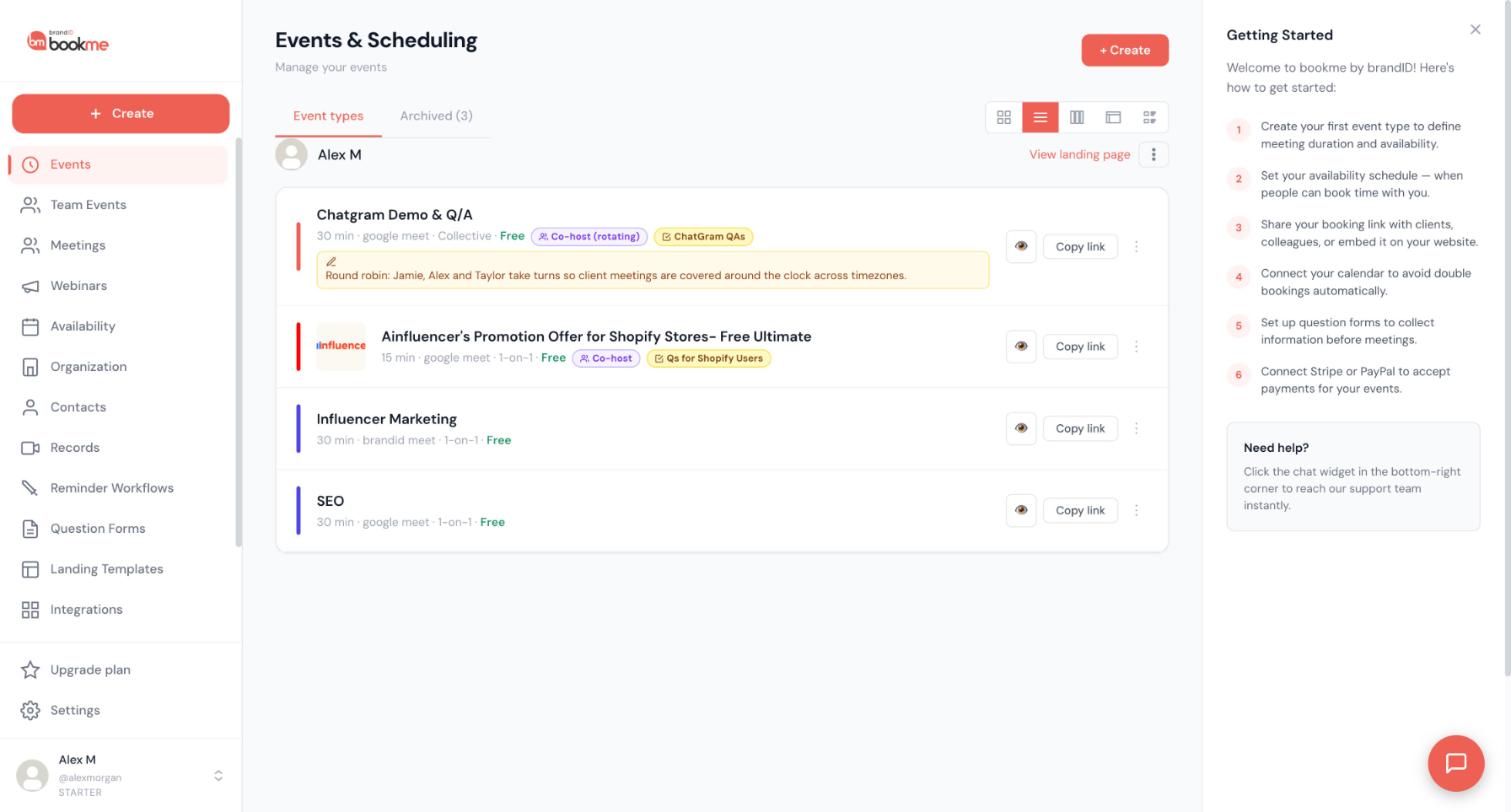The height and width of the screenshot is (812, 1511).
Task: Open Team Events in sidebar
Action: tap(119, 205)
